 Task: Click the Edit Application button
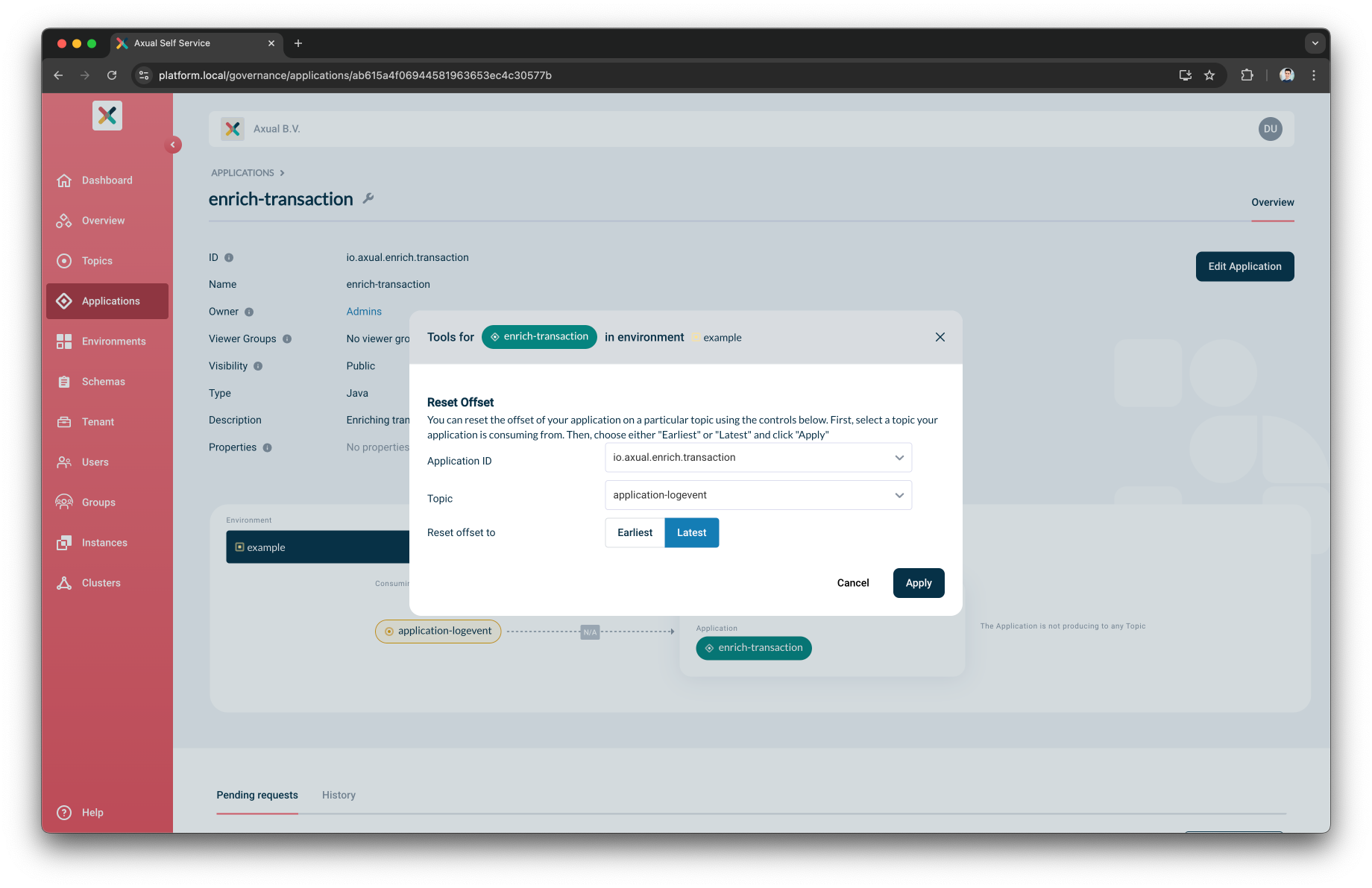[1244, 266]
